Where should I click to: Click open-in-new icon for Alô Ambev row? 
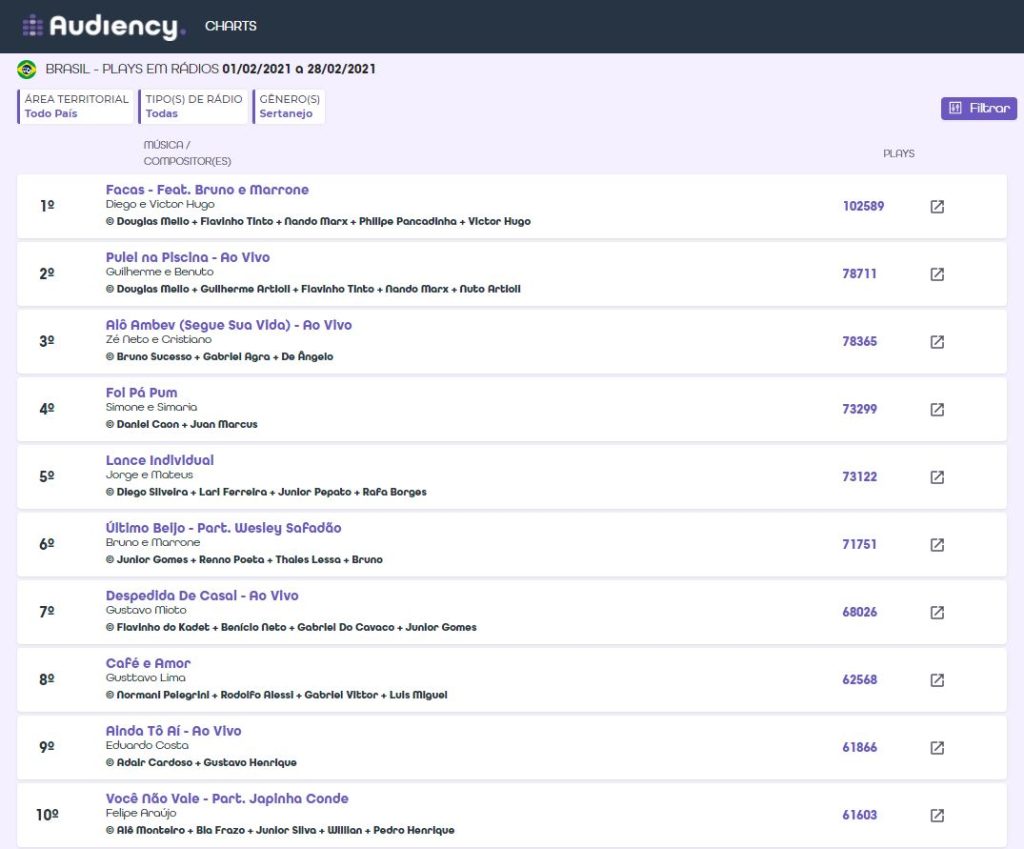937,342
